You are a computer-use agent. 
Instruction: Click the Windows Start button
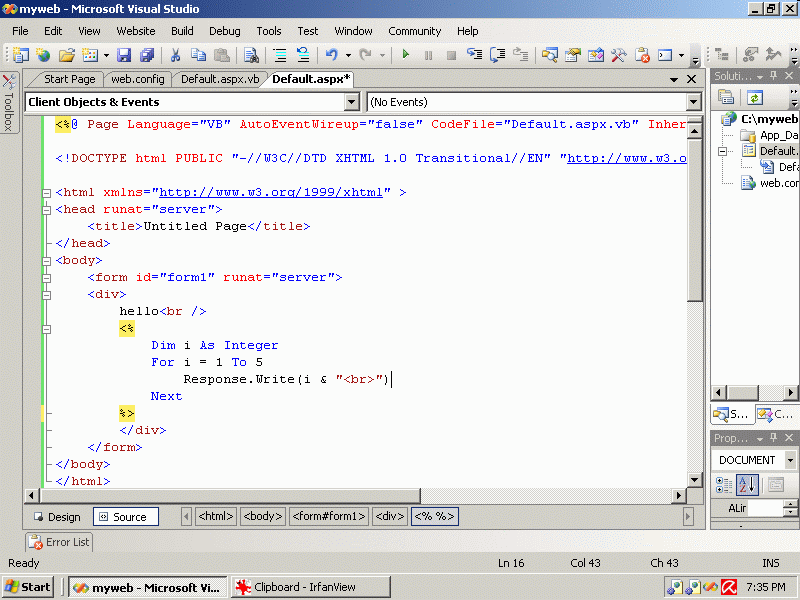tap(29, 587)
